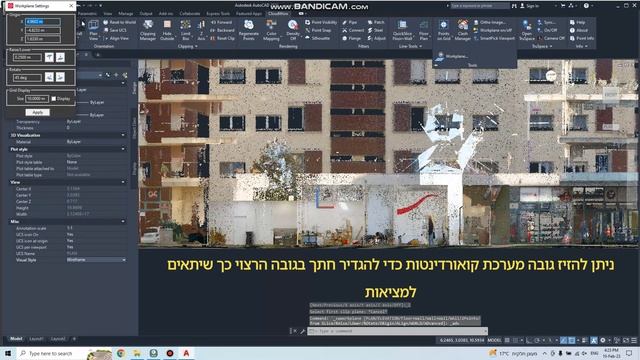The width and height of the screenshot is (640, 360).
Task: Click the Raise/Lower distance input field
Action: 26,58
